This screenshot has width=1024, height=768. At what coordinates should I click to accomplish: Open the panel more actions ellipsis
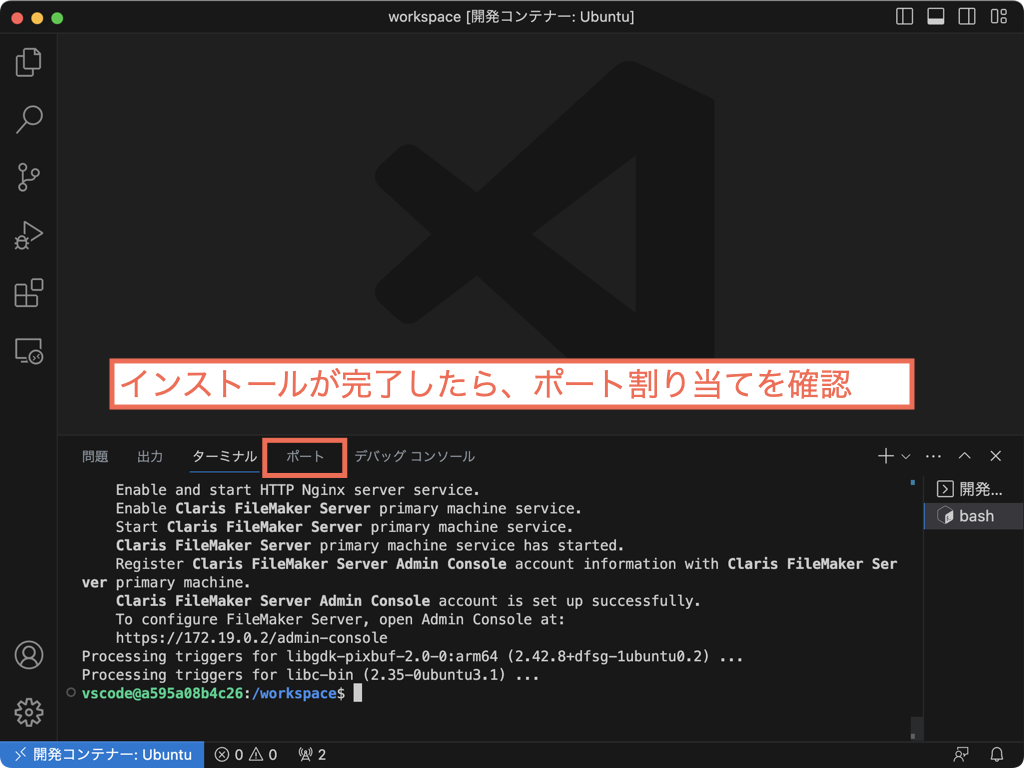tap(934, 456)
